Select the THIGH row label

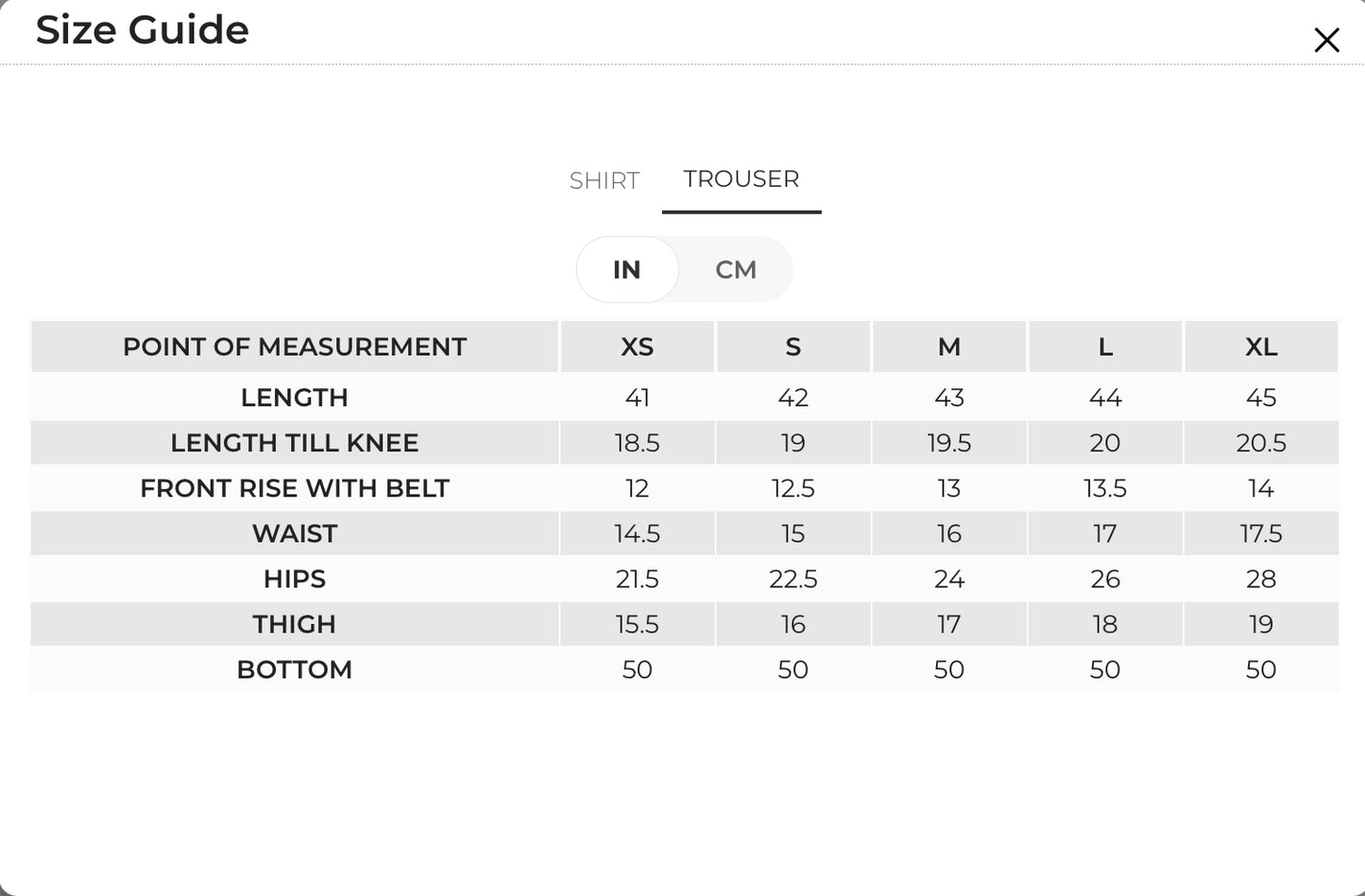pyautogui.click(x=295, y=624)
